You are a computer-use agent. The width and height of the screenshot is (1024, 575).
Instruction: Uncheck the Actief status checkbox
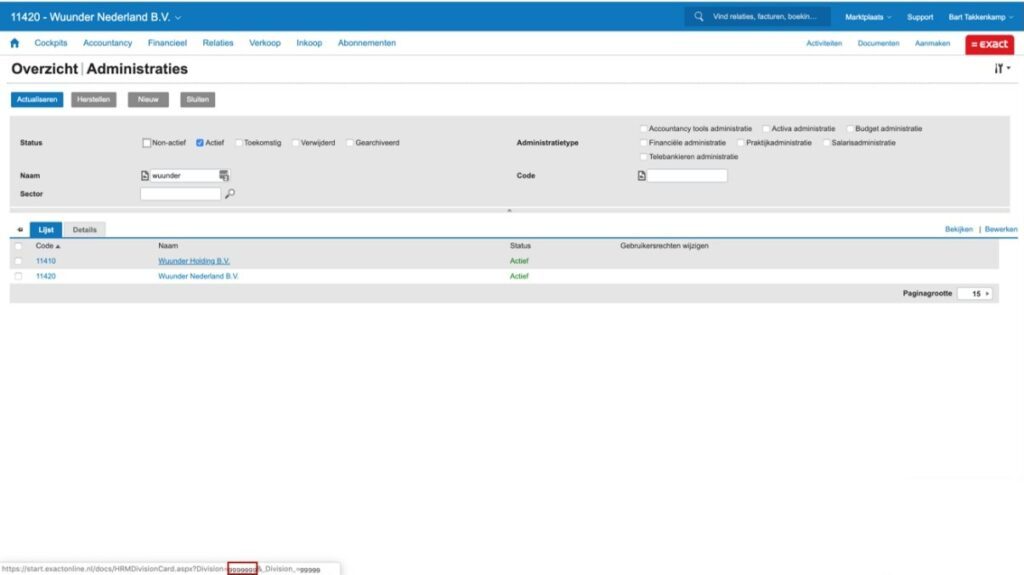pos(200,142)
